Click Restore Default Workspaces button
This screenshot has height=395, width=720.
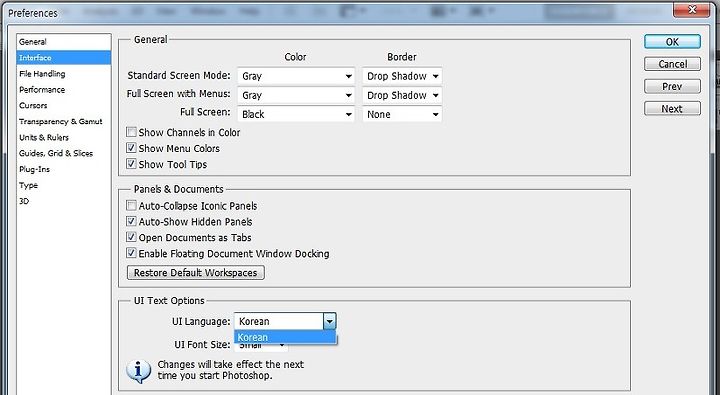point(196,272)
